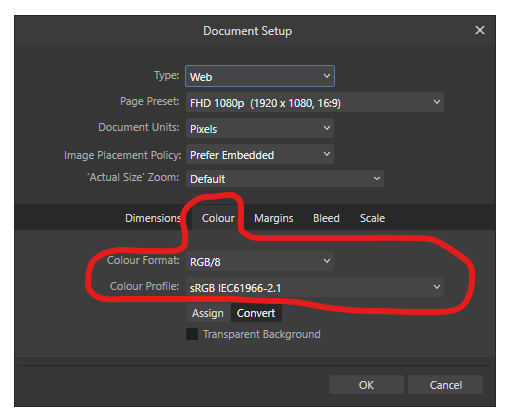Open the Document Units dropdown

coord(260,128)
